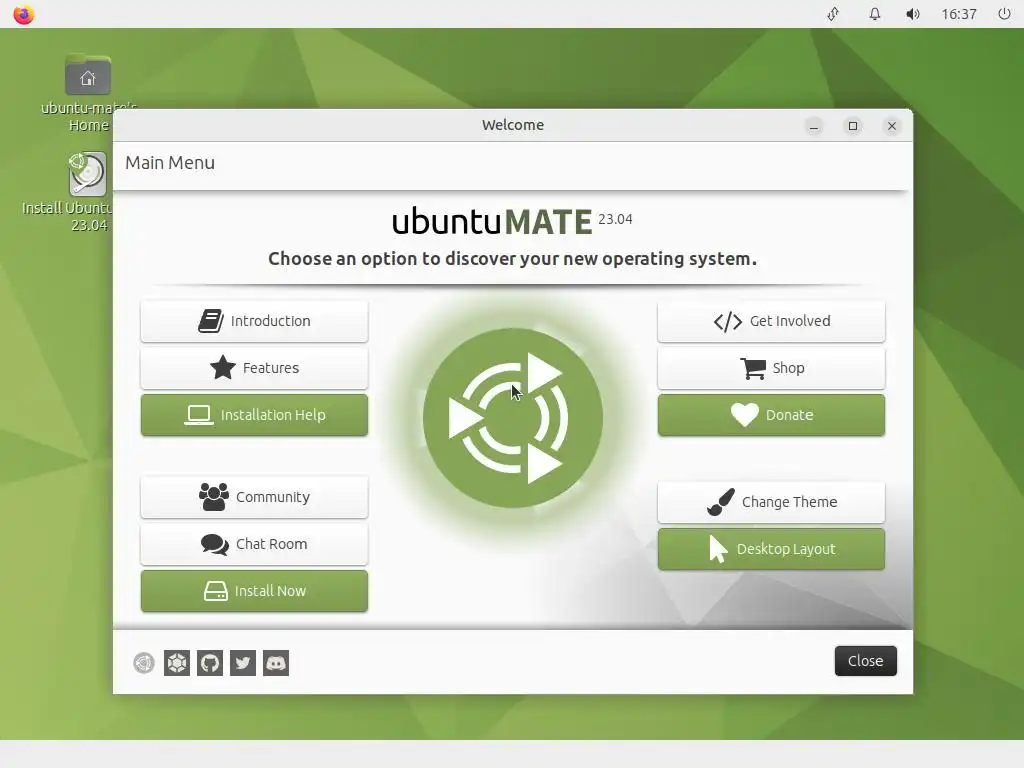Maximize the Welcome window

click(853, 126)
